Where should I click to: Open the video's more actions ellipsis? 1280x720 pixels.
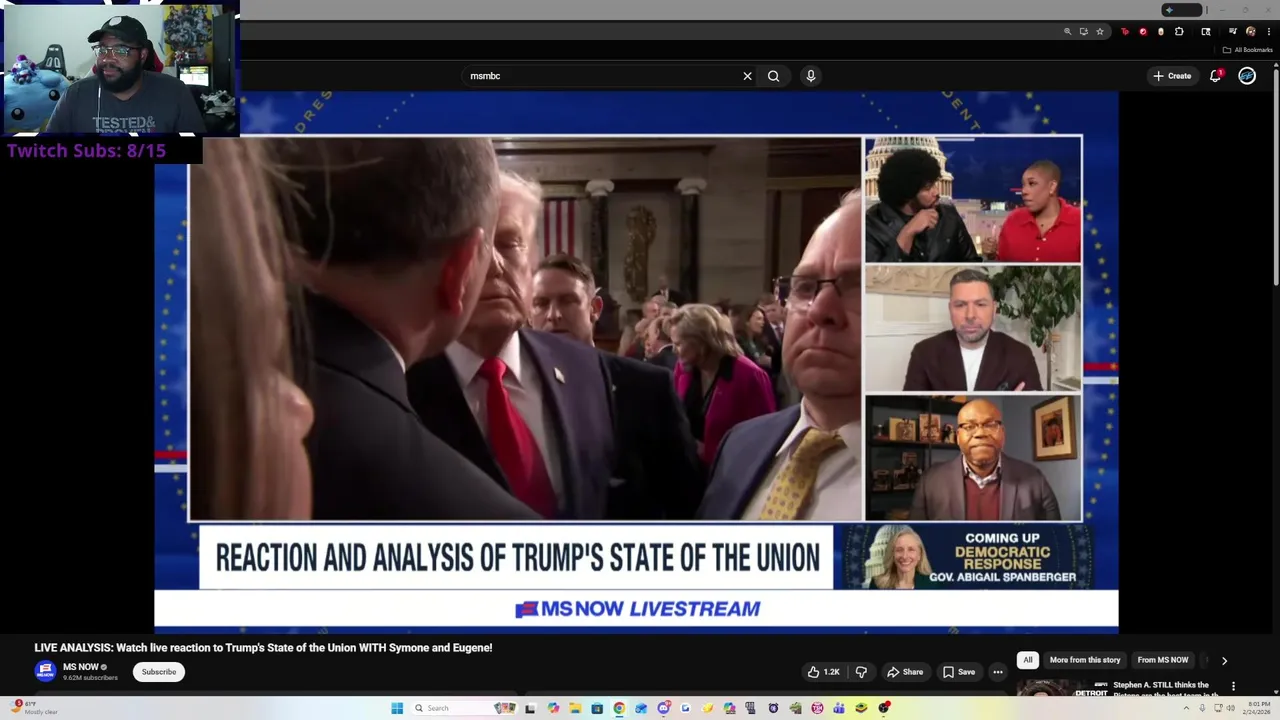point(998,672)
